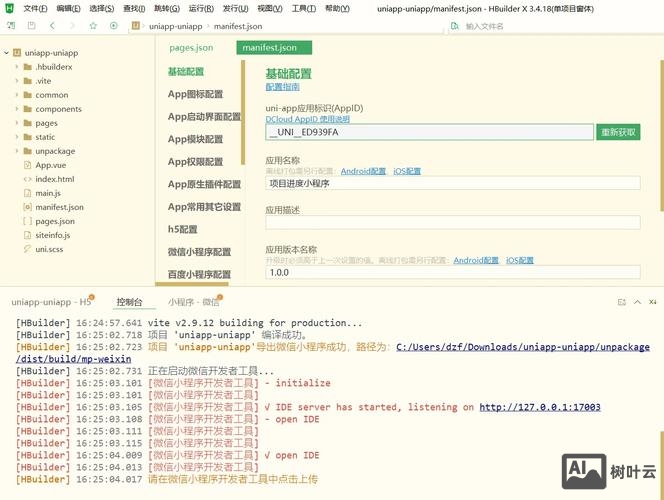Open the 视图(V) menu
The height and width of the screenshot is (500, 664).
270,8
